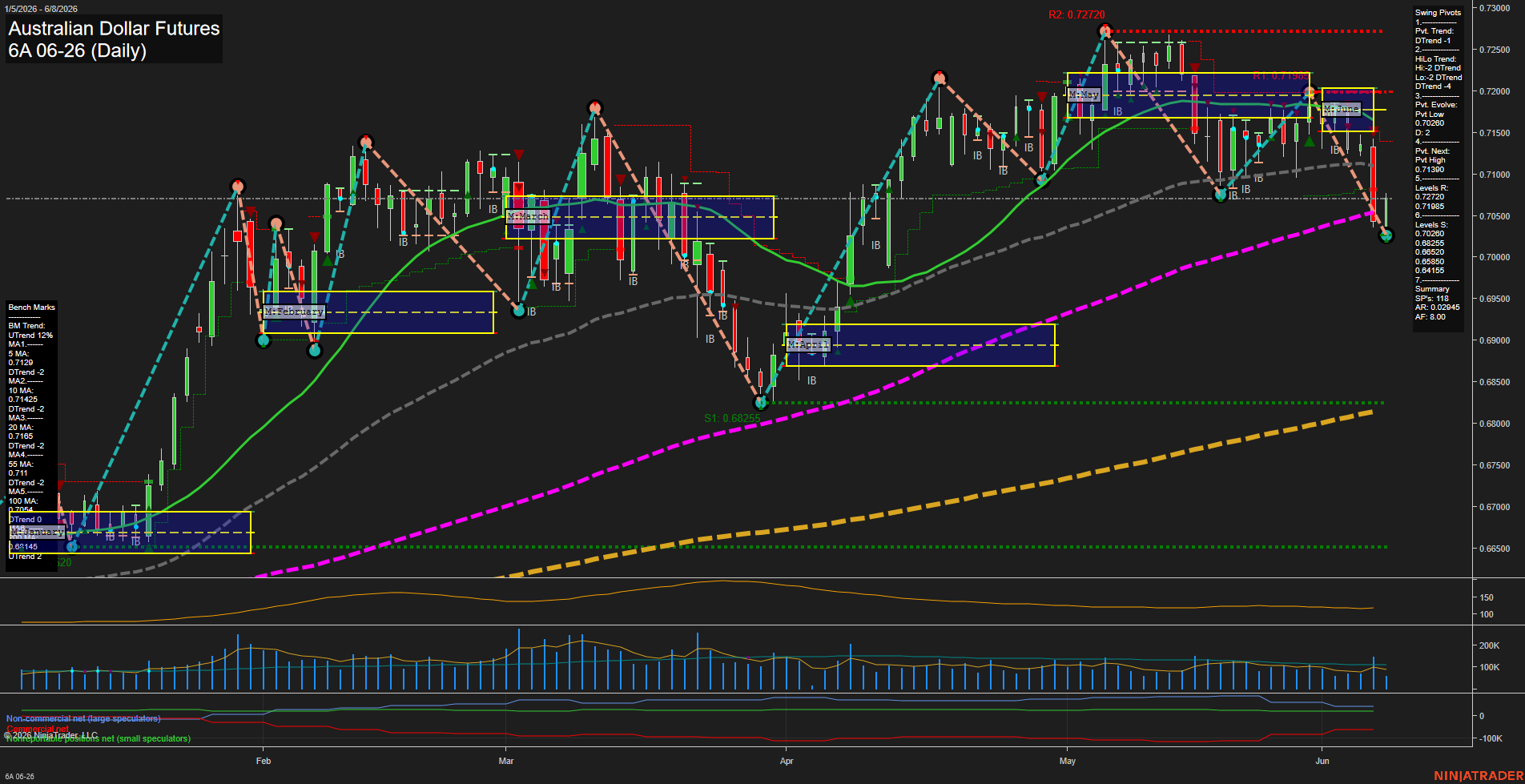Image resolution: width=1525 pixels, height=784 pixels.
Task: Click the AF: 8.00 summary value
Action: (1430, 317)
